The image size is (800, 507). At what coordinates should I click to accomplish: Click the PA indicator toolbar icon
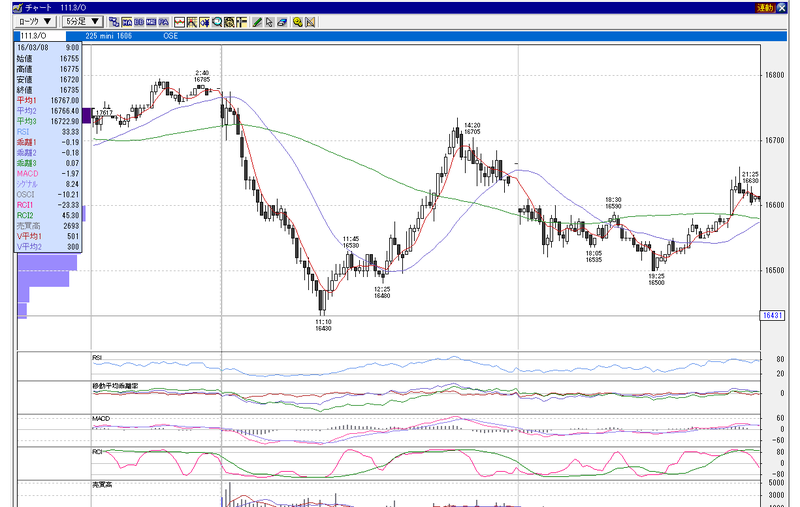(163, 22)
